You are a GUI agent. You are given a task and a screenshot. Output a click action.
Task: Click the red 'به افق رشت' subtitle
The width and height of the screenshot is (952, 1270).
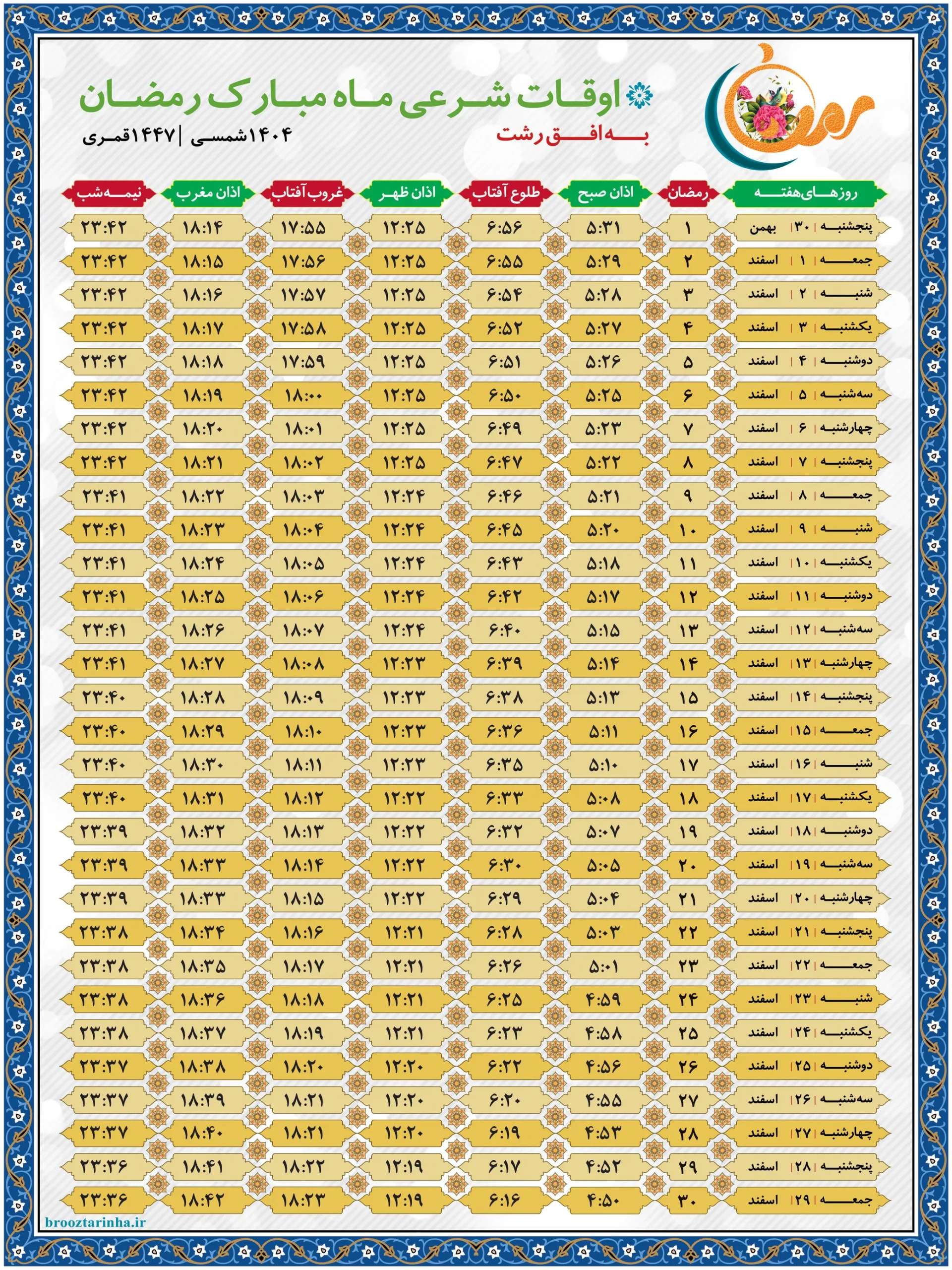[572, 135]
